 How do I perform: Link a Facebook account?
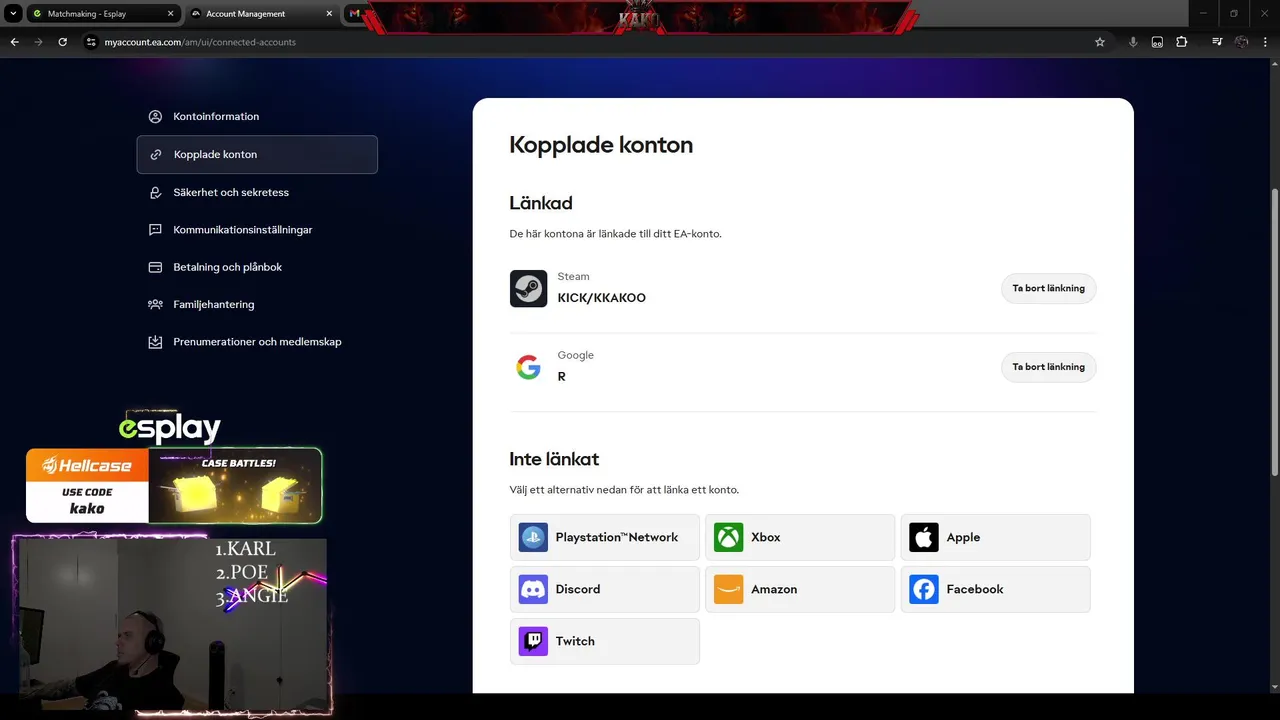point(995,589)
